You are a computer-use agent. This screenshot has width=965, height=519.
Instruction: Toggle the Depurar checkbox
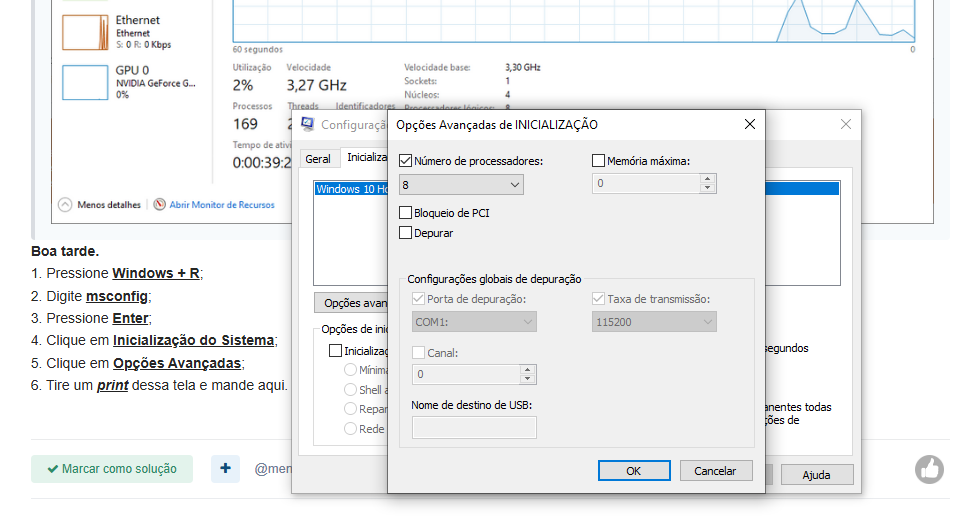(405, 233)
